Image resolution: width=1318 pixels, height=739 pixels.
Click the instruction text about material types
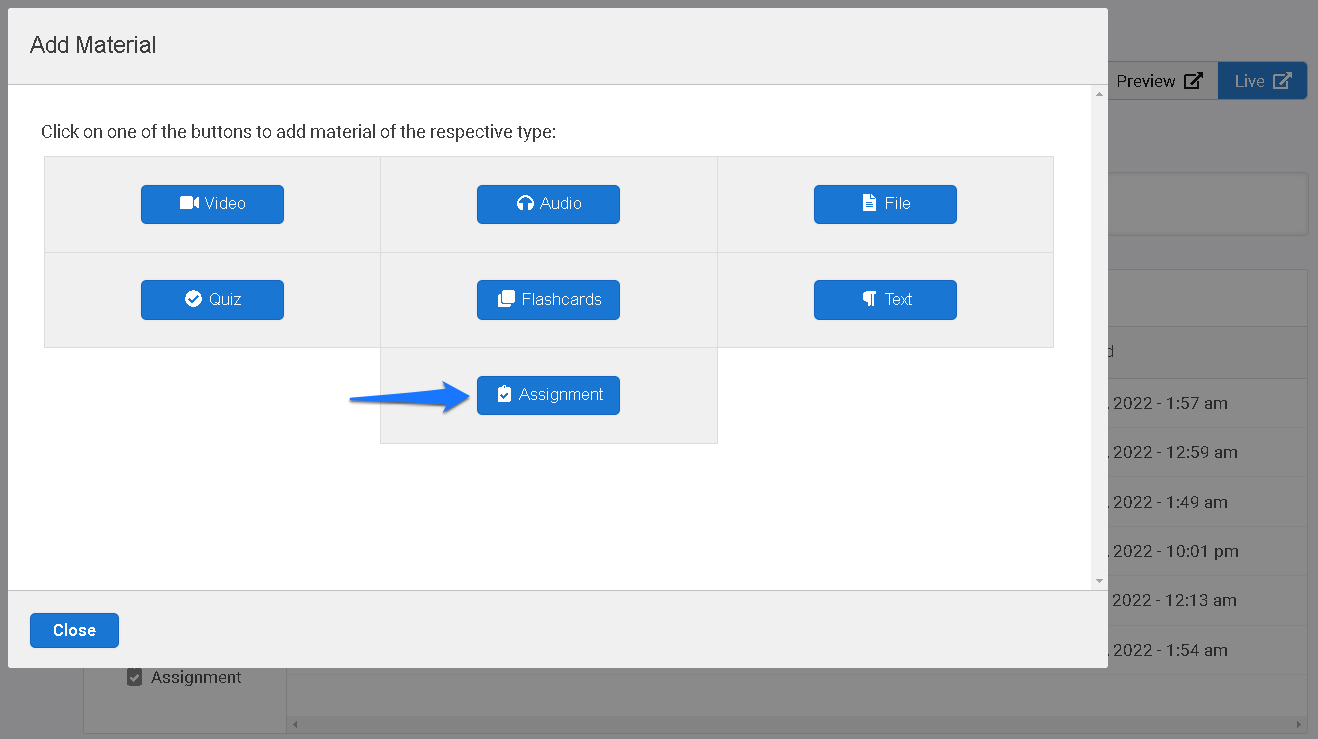pyautogui.click(x=298, y=132)
